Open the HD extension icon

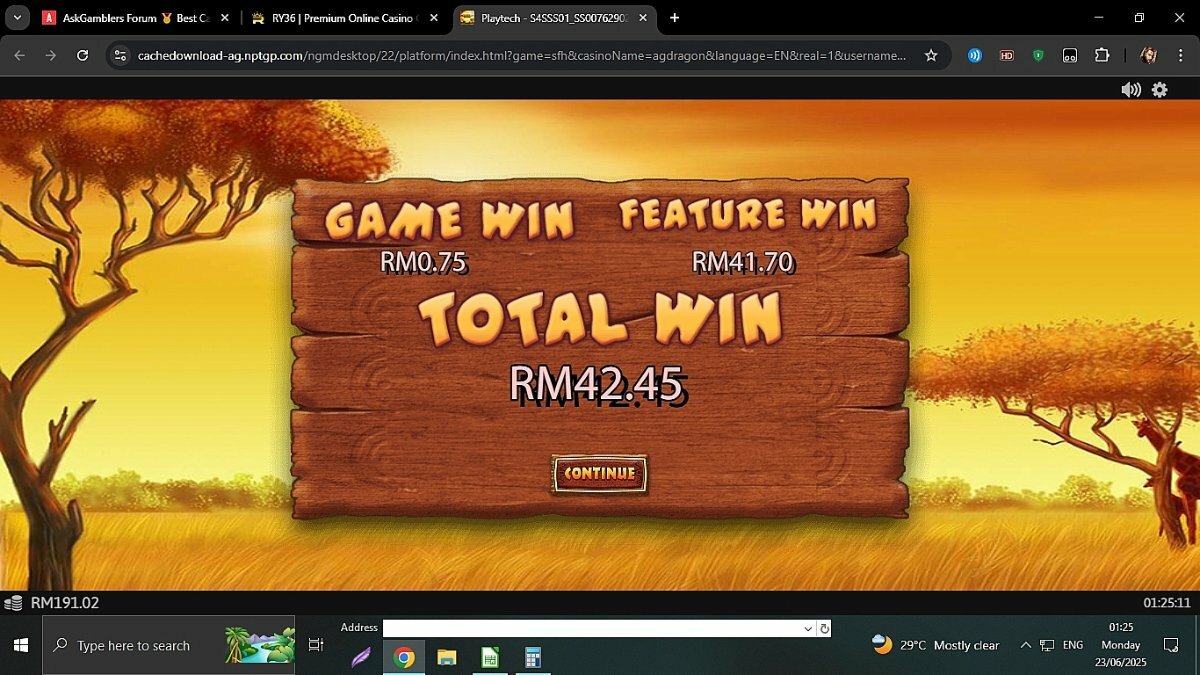pyautogui.click(x=1006, y=55)
